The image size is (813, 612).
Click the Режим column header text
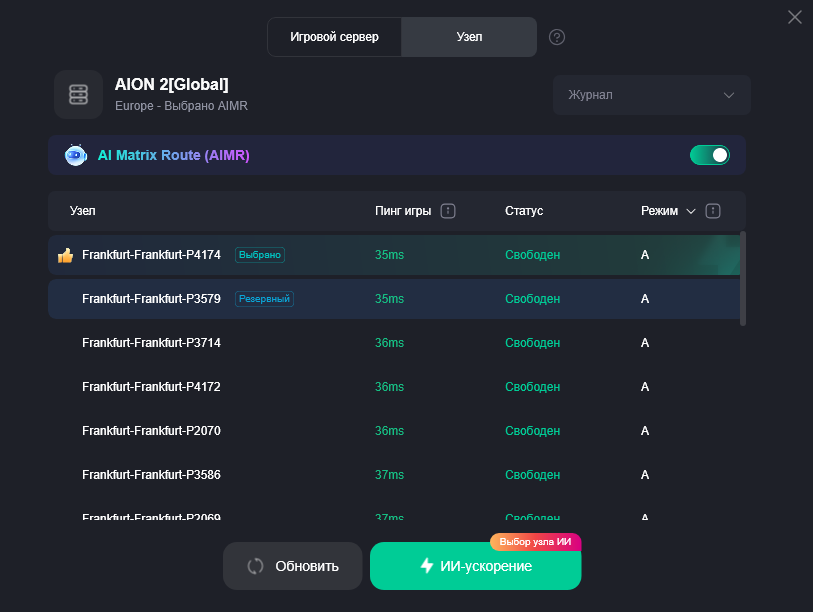(x=659, y=211)
